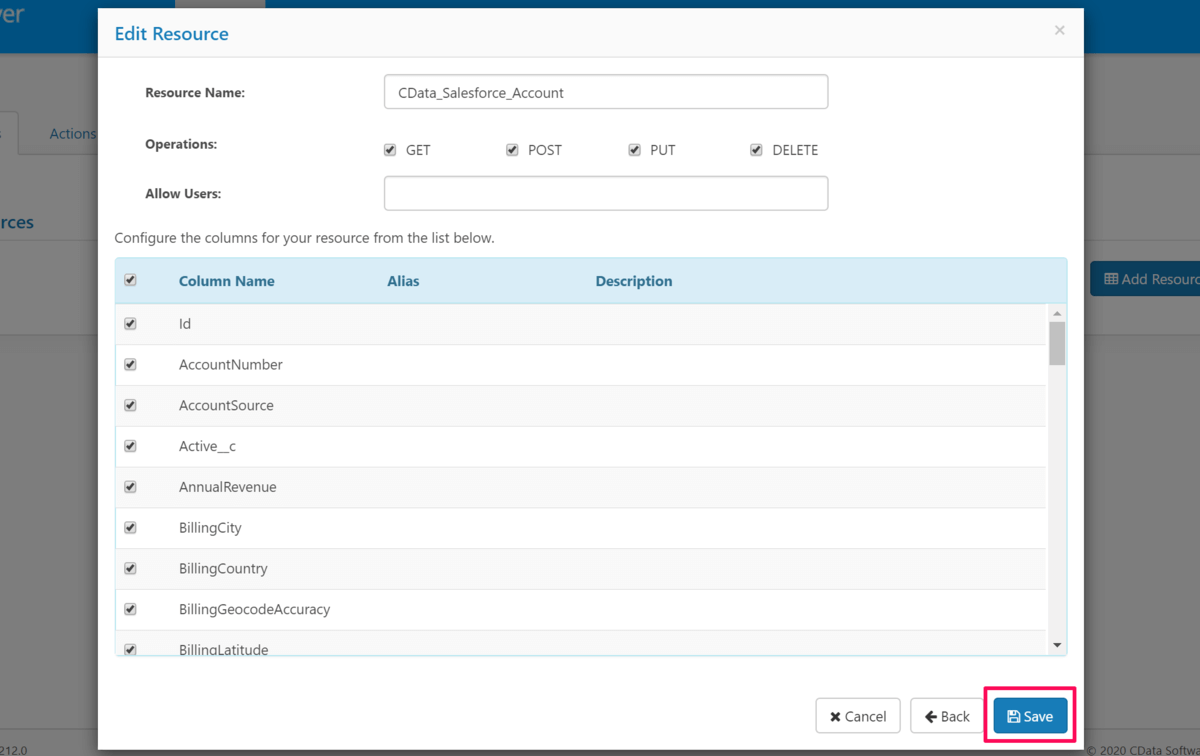1200x756 pixels.
Task: Select the AccountNumber row text
Action: (231, 365)
